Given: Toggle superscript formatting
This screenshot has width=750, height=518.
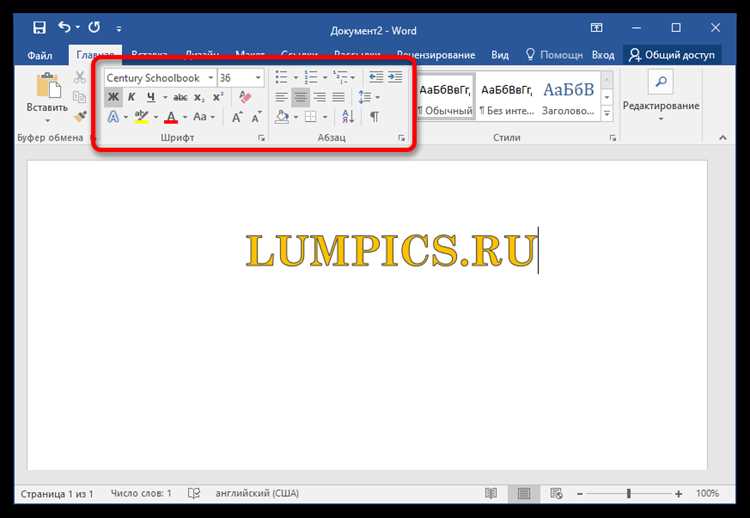Looking at the screenshot, I should pos(218,98).
